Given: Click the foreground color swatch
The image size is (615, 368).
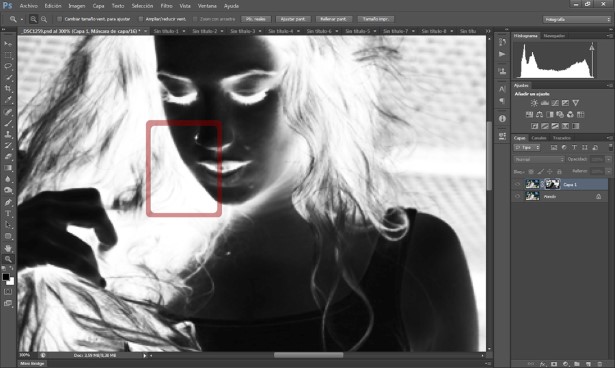Looking at the screenshot, I should coord(5,277).
